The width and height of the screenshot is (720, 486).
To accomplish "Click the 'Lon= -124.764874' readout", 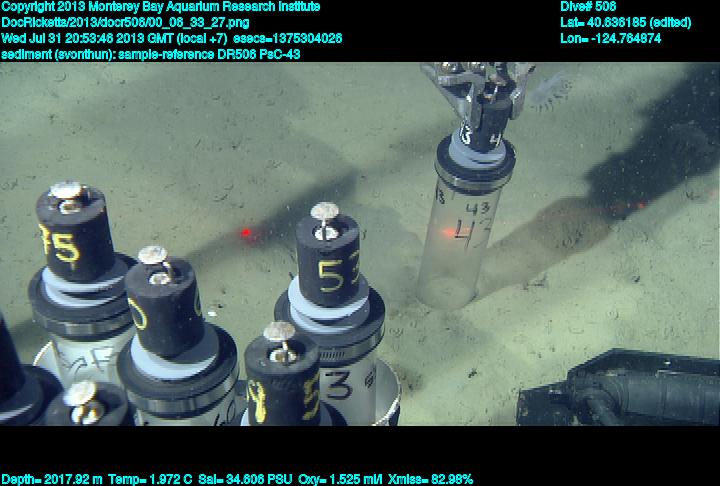I will coord(610,38).
